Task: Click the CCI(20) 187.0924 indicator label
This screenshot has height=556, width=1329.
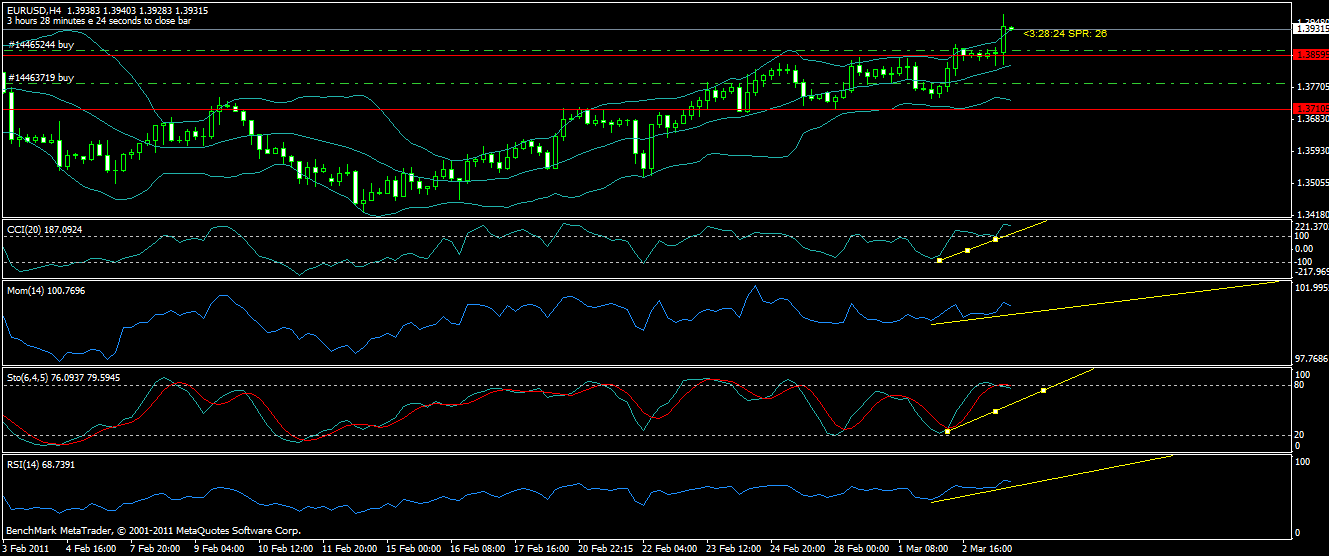Action: pos(44,229)
